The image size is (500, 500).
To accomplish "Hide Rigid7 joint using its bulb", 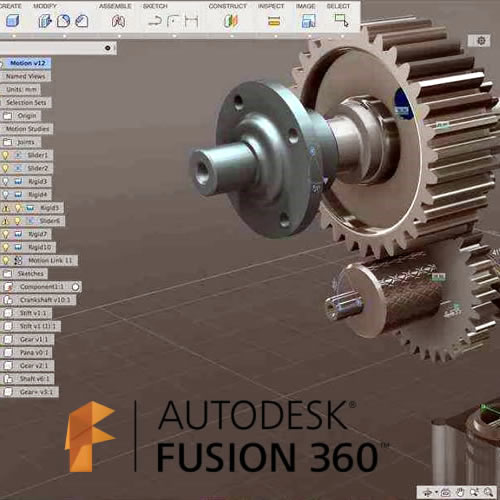I will pyautogui.click(x=6, y=234).
